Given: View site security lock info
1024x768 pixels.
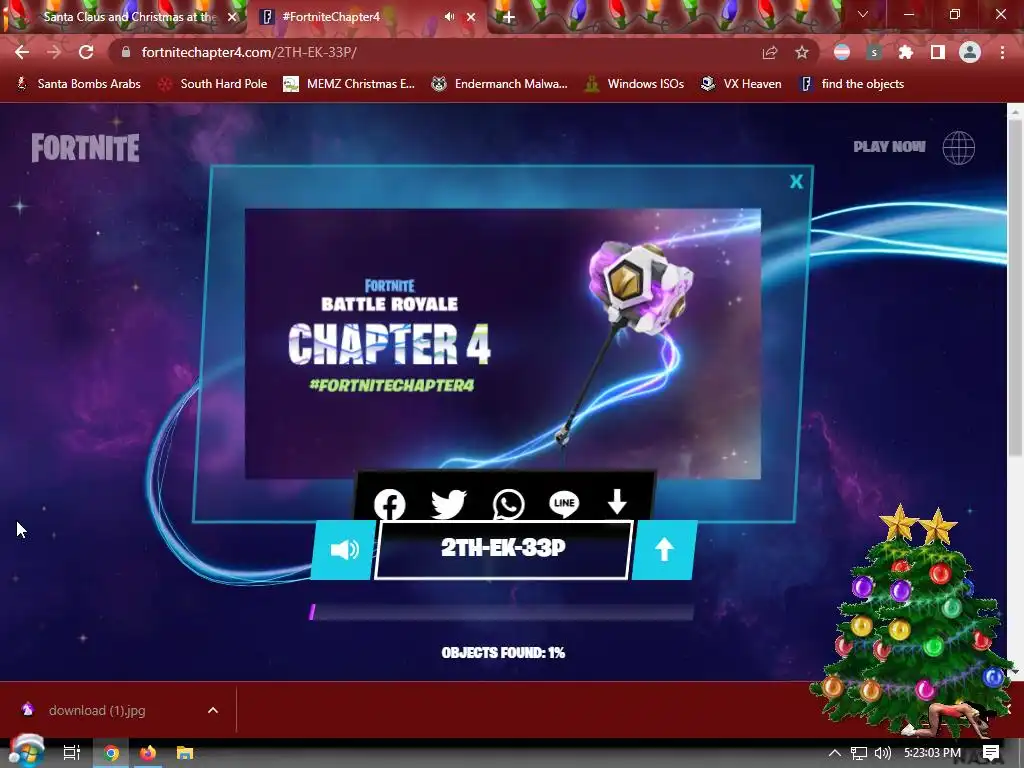Looking at the screenshot, I should tap(126, 52).
